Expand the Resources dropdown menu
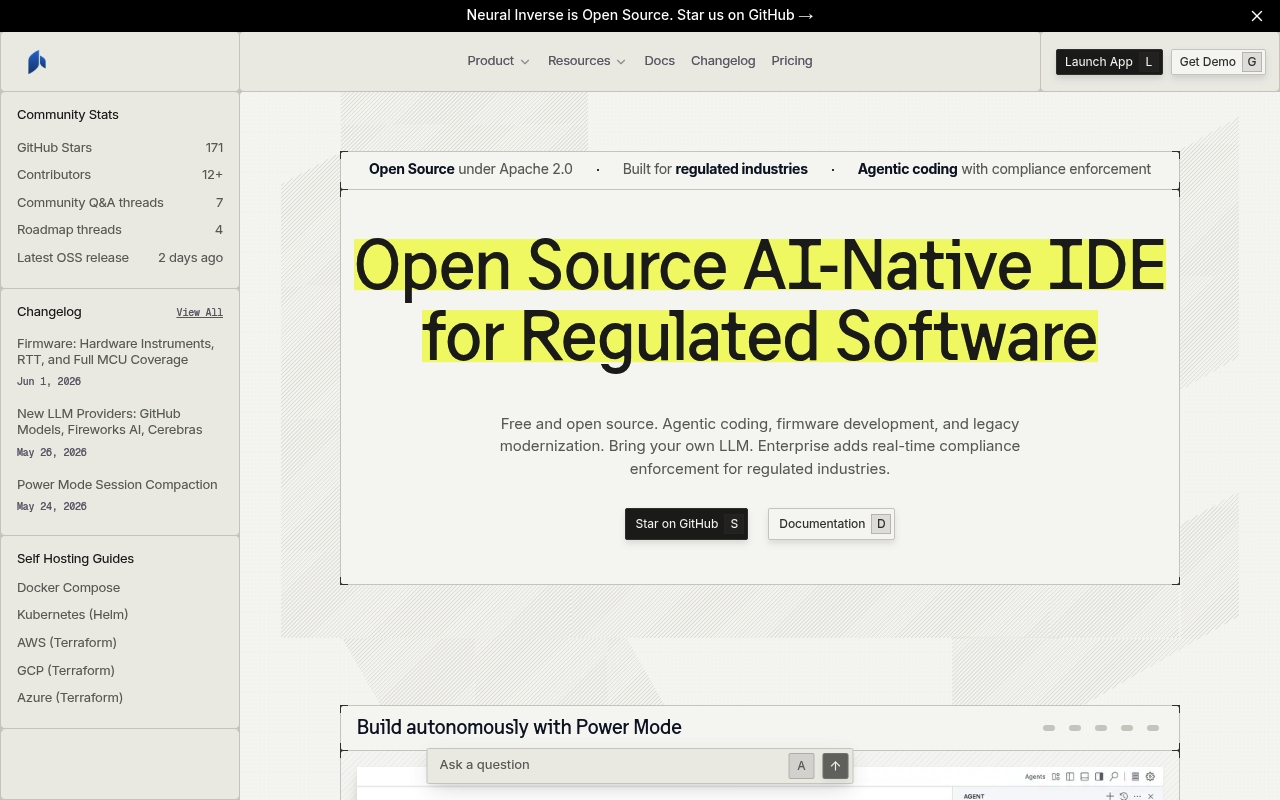1280x800 pixels. (x=587, y=61)
